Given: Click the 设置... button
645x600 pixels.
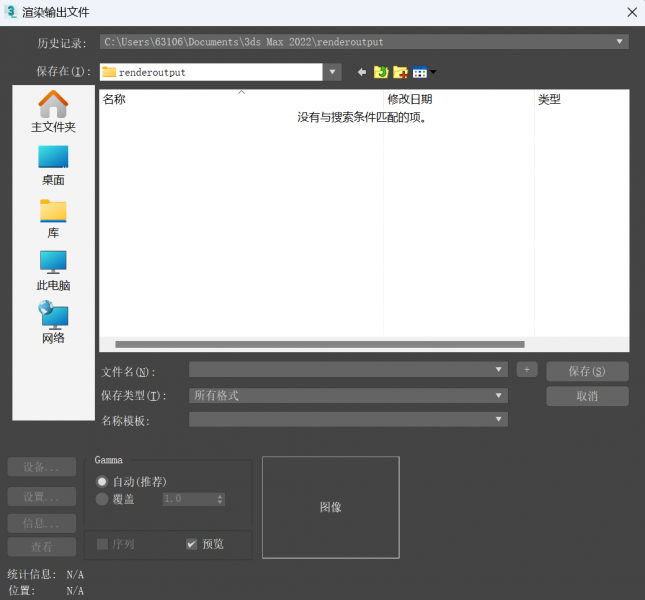Looking at the screenshot, I should tap(42, 496).
